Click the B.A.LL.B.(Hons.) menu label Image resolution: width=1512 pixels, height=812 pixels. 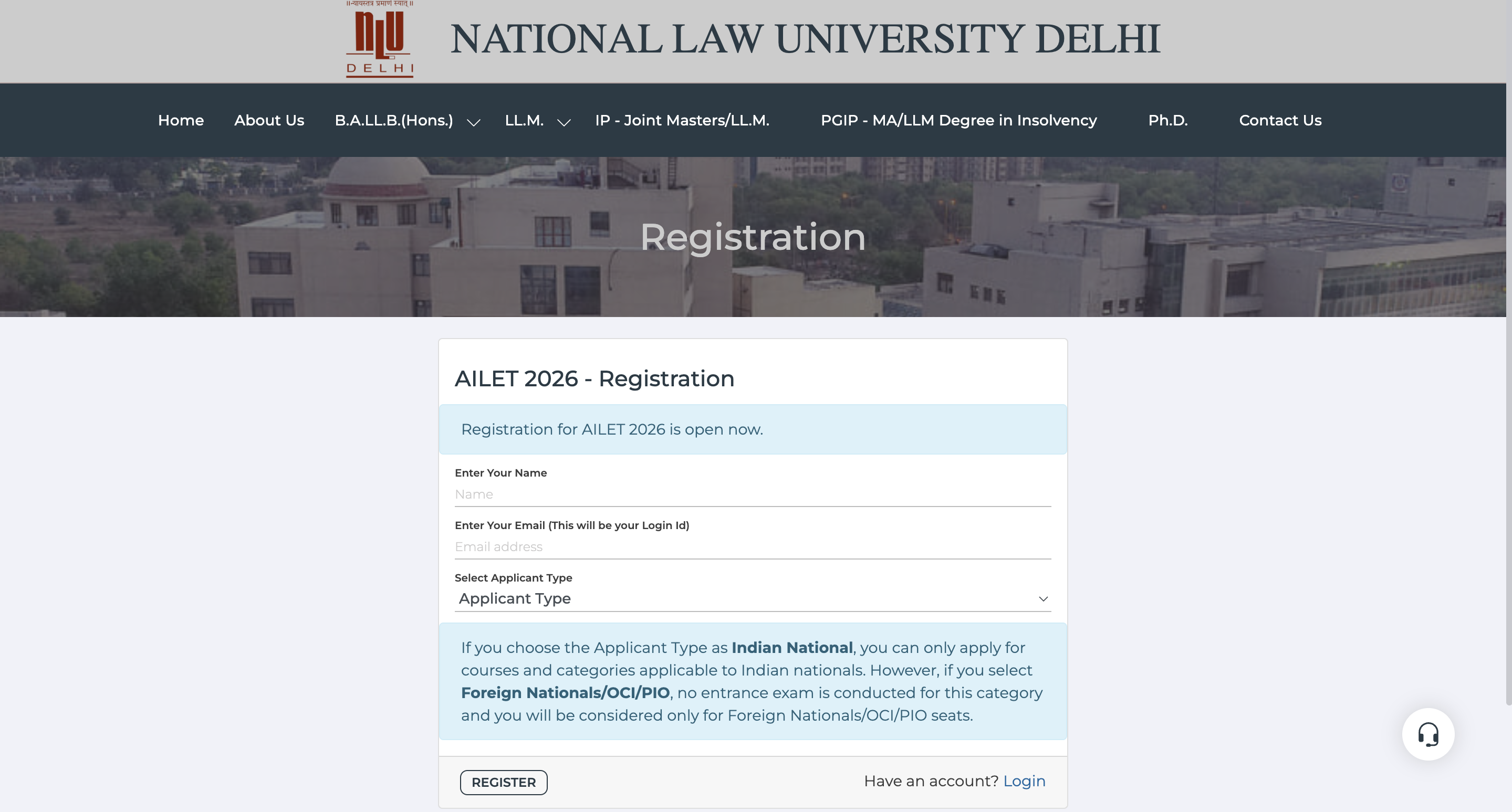pos(393,120)
